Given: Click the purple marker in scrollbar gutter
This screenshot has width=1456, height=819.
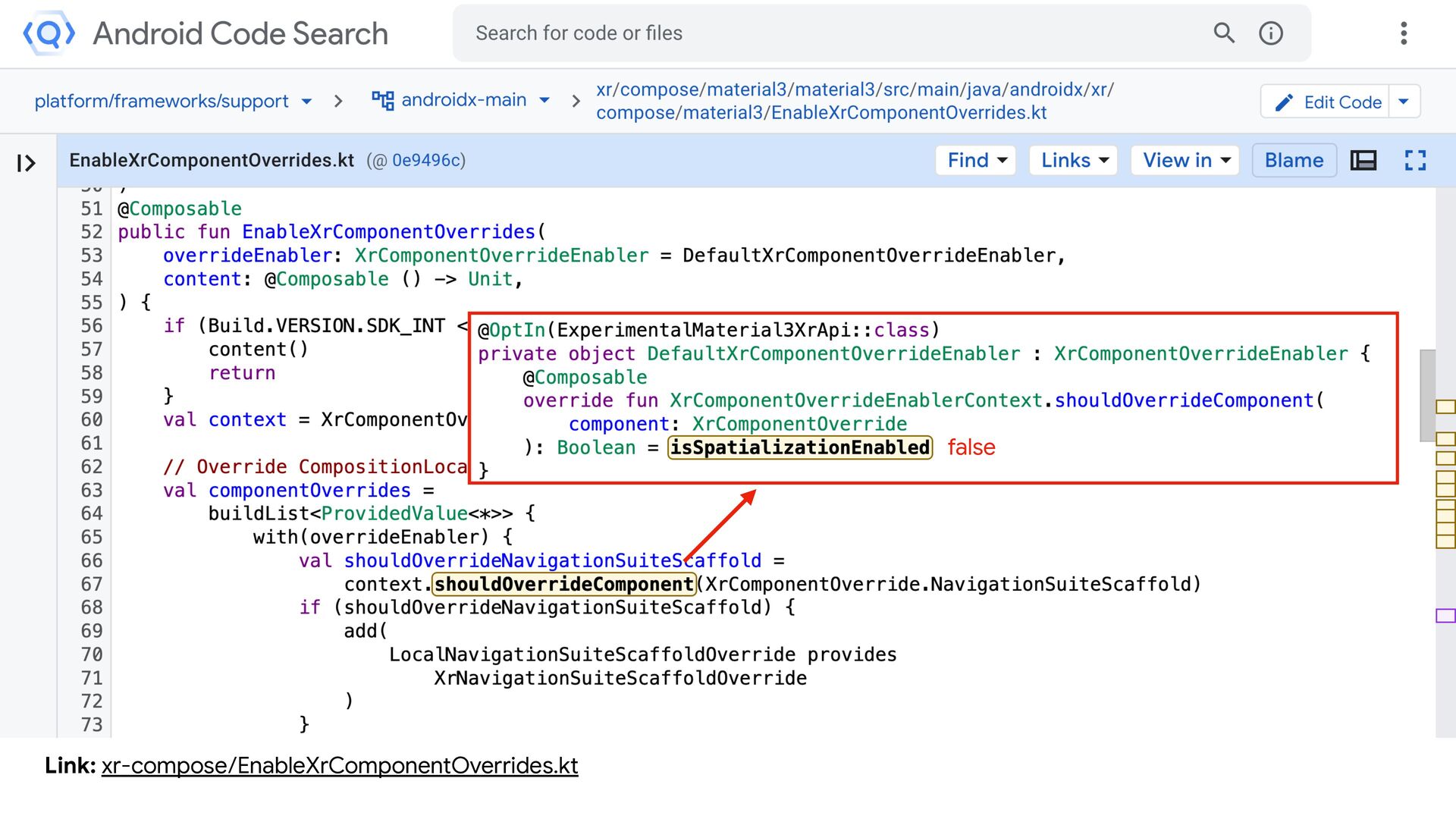Looking at the screenshot, I should [1445, 616].
